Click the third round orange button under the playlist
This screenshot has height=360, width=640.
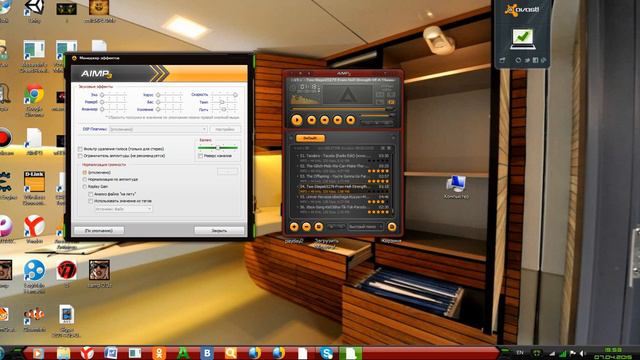319,227
